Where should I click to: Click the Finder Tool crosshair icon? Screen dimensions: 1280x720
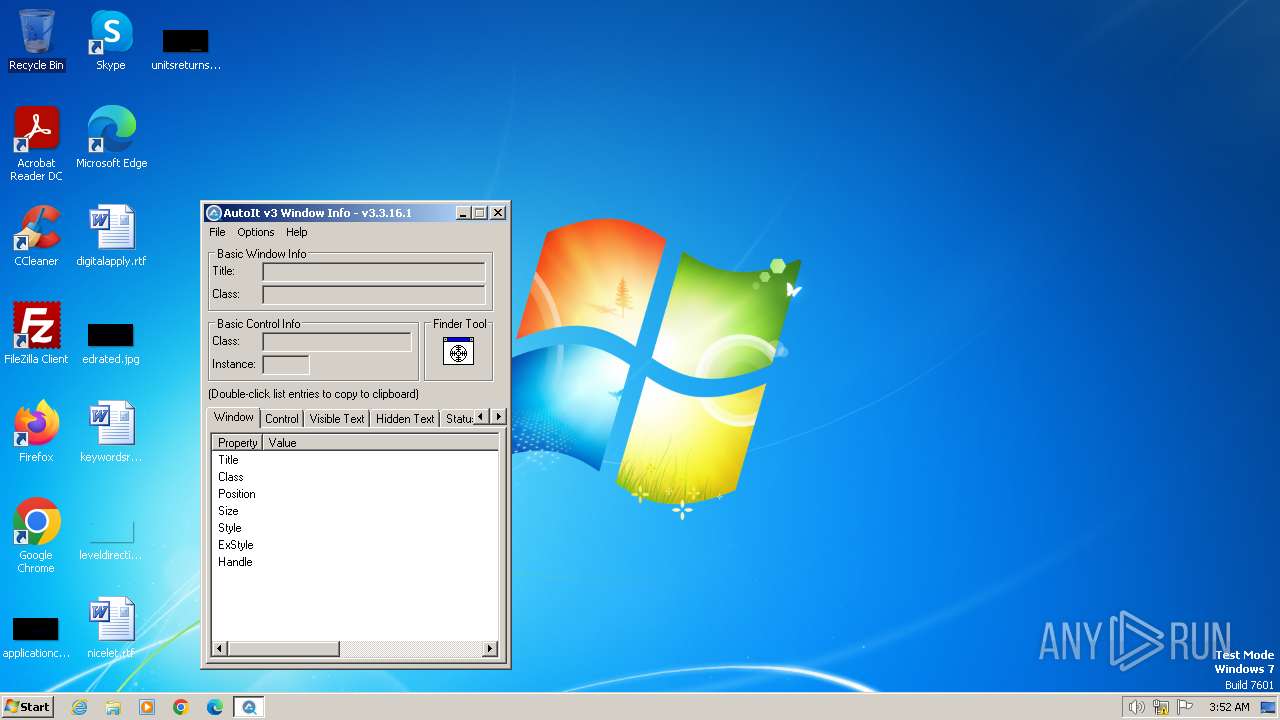click(458, 351)
